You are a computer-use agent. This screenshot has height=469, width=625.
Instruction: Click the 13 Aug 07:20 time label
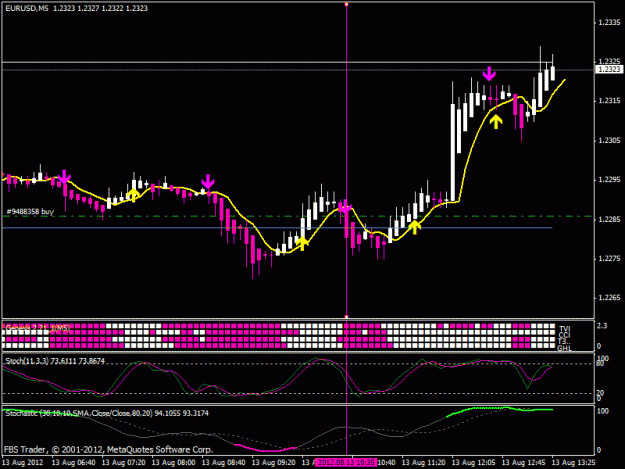(124, 462)
